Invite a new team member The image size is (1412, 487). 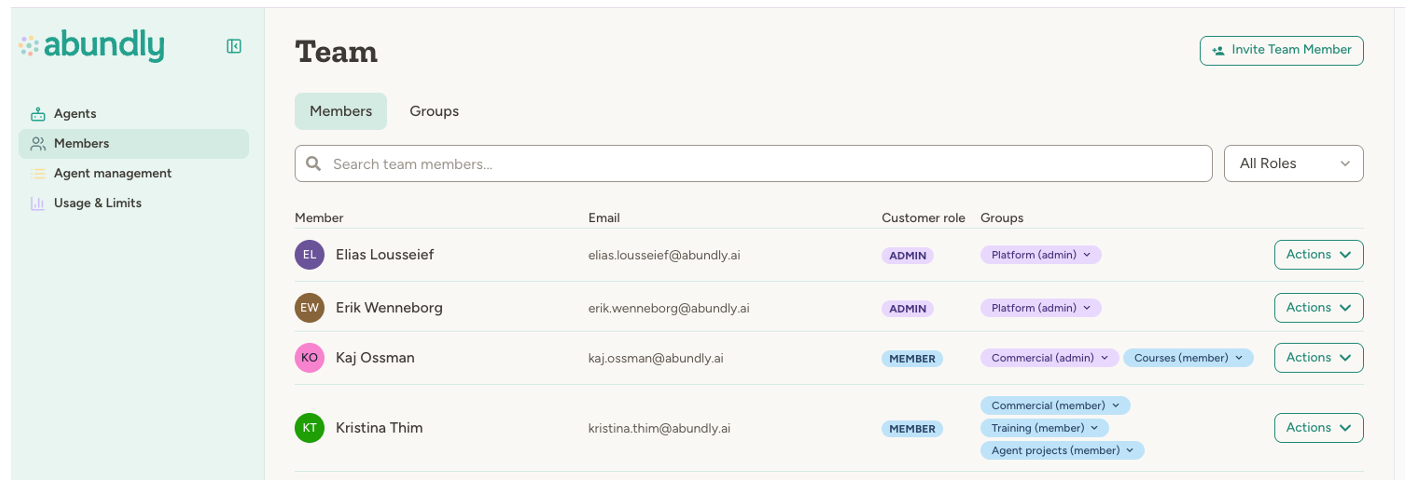tap(1282, 50)
